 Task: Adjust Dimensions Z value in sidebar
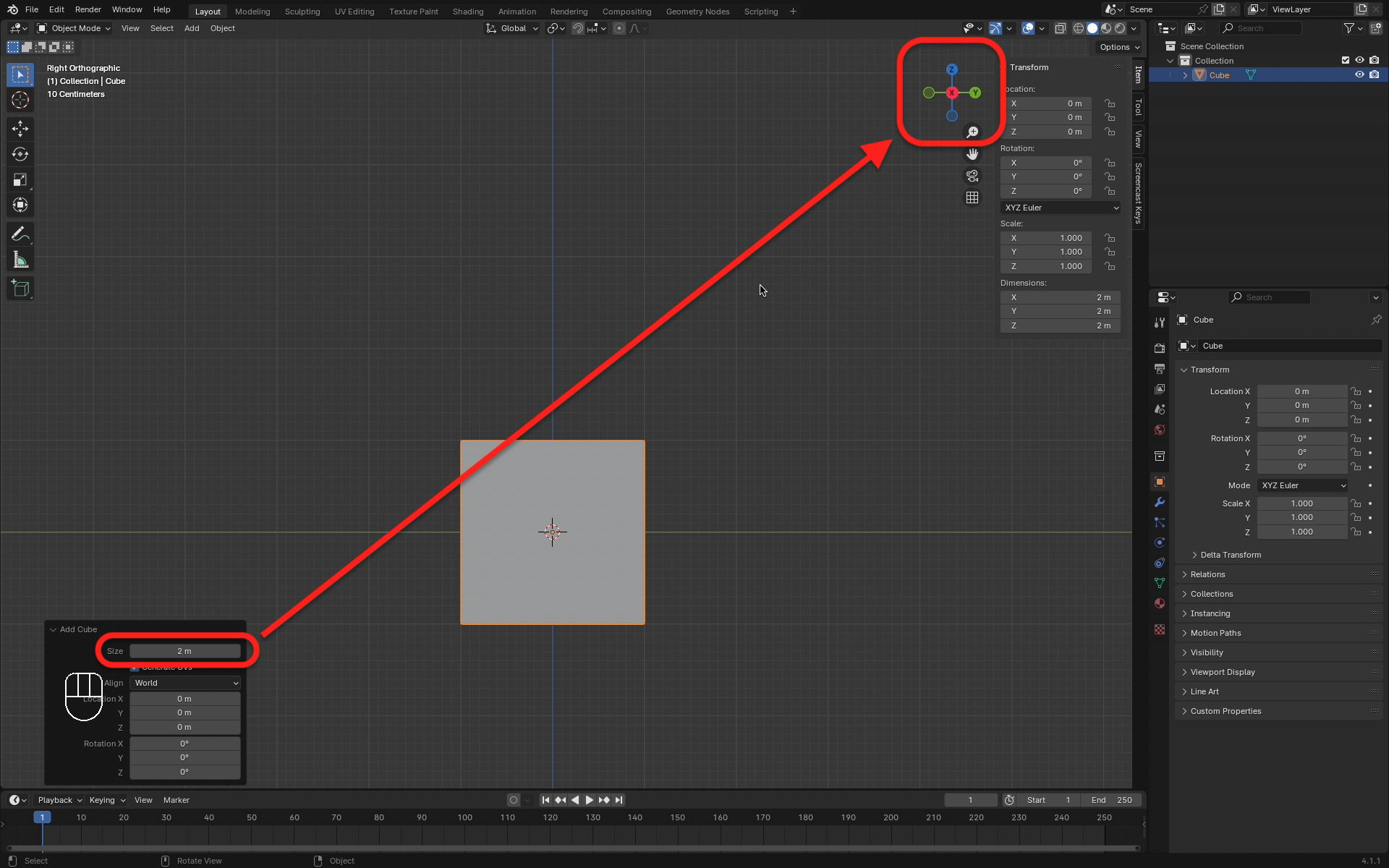(x=1061, y=325)
